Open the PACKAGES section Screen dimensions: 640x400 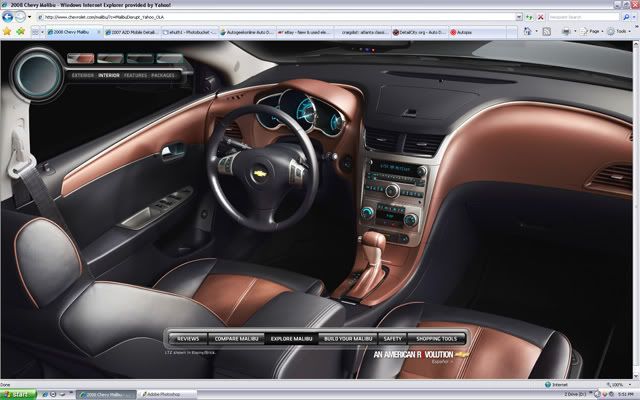point(163,76)
